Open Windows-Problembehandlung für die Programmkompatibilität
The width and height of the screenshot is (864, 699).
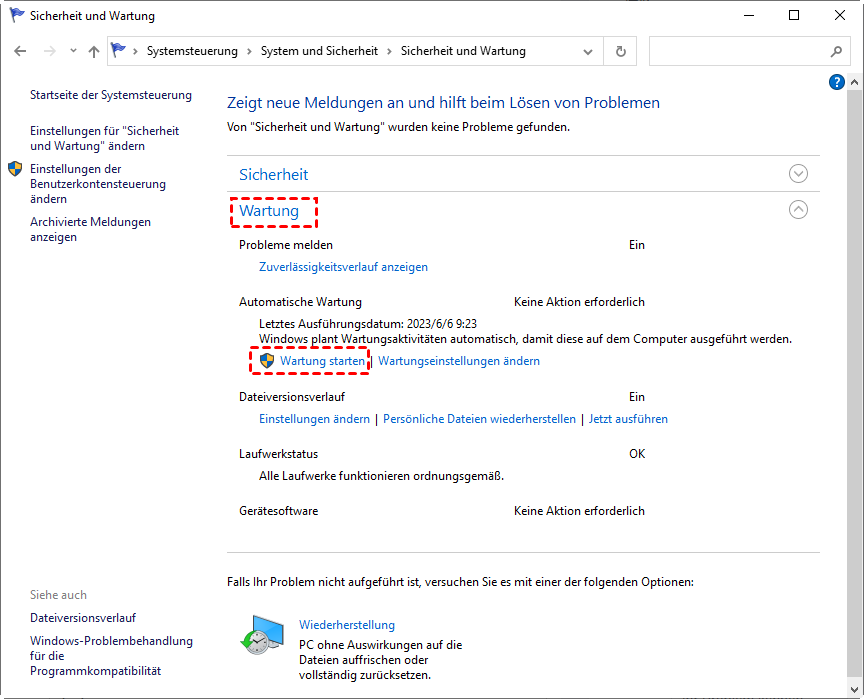(111, 655)
